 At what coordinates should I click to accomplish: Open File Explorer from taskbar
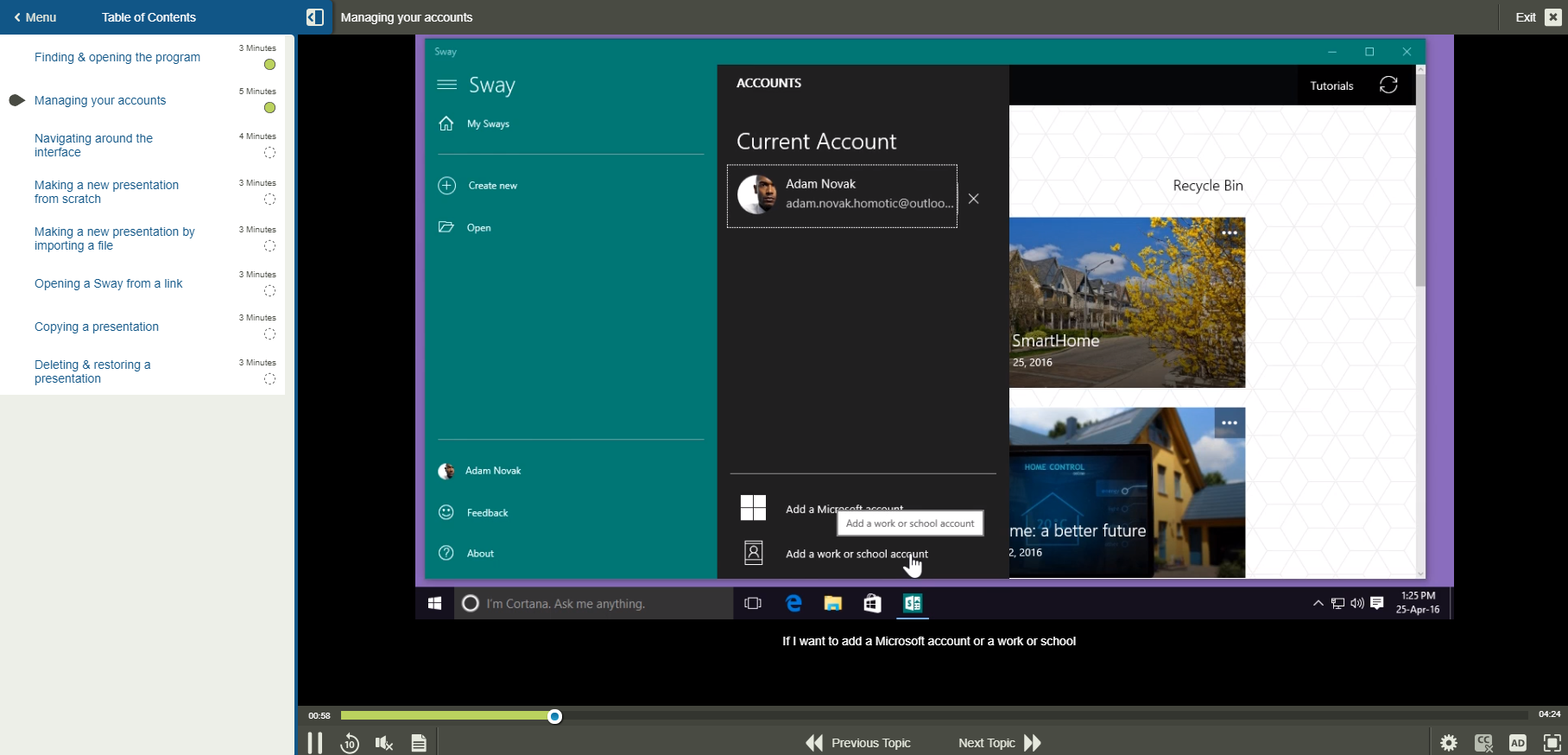[833, 604]
